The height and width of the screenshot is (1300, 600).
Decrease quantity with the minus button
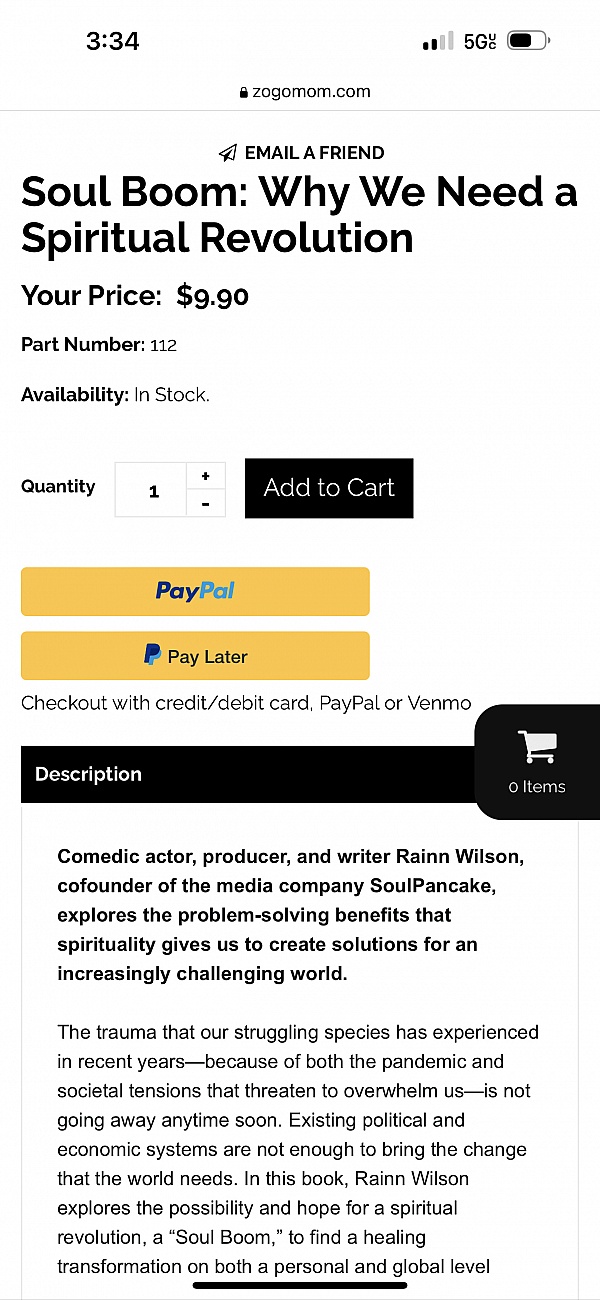pos(206,504)
